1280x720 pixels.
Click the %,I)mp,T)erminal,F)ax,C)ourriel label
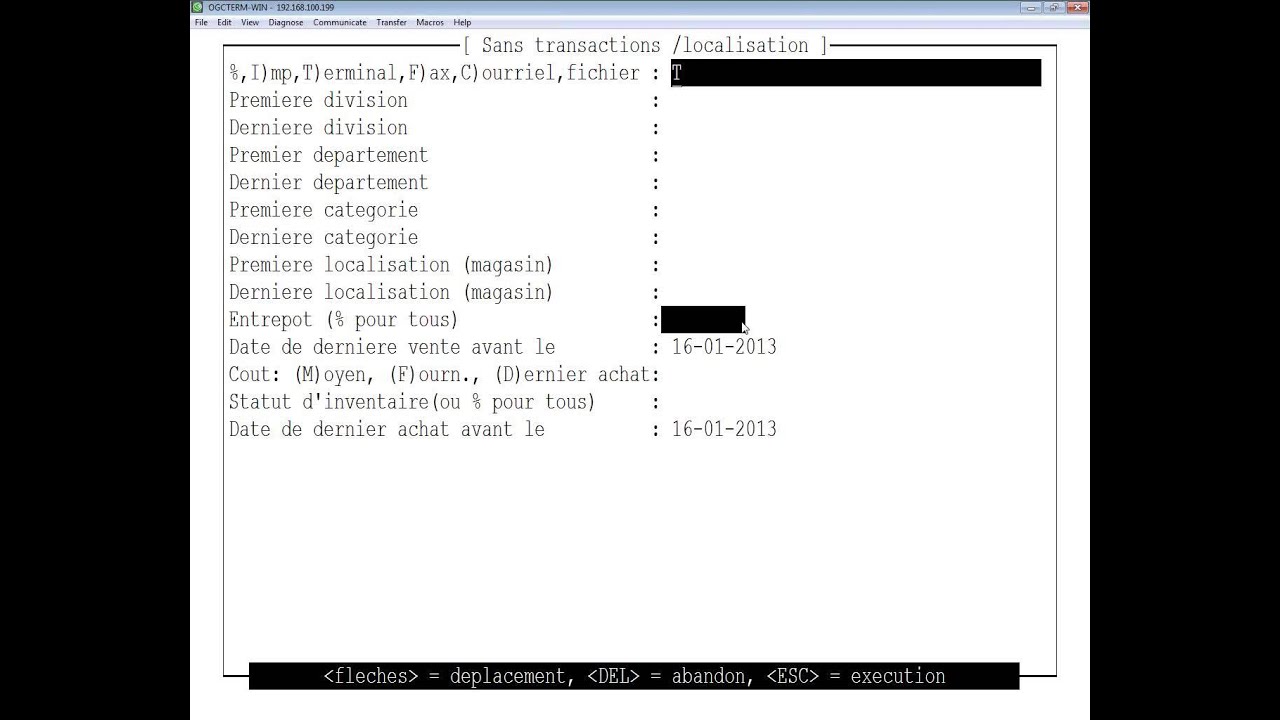click(434, 74)
